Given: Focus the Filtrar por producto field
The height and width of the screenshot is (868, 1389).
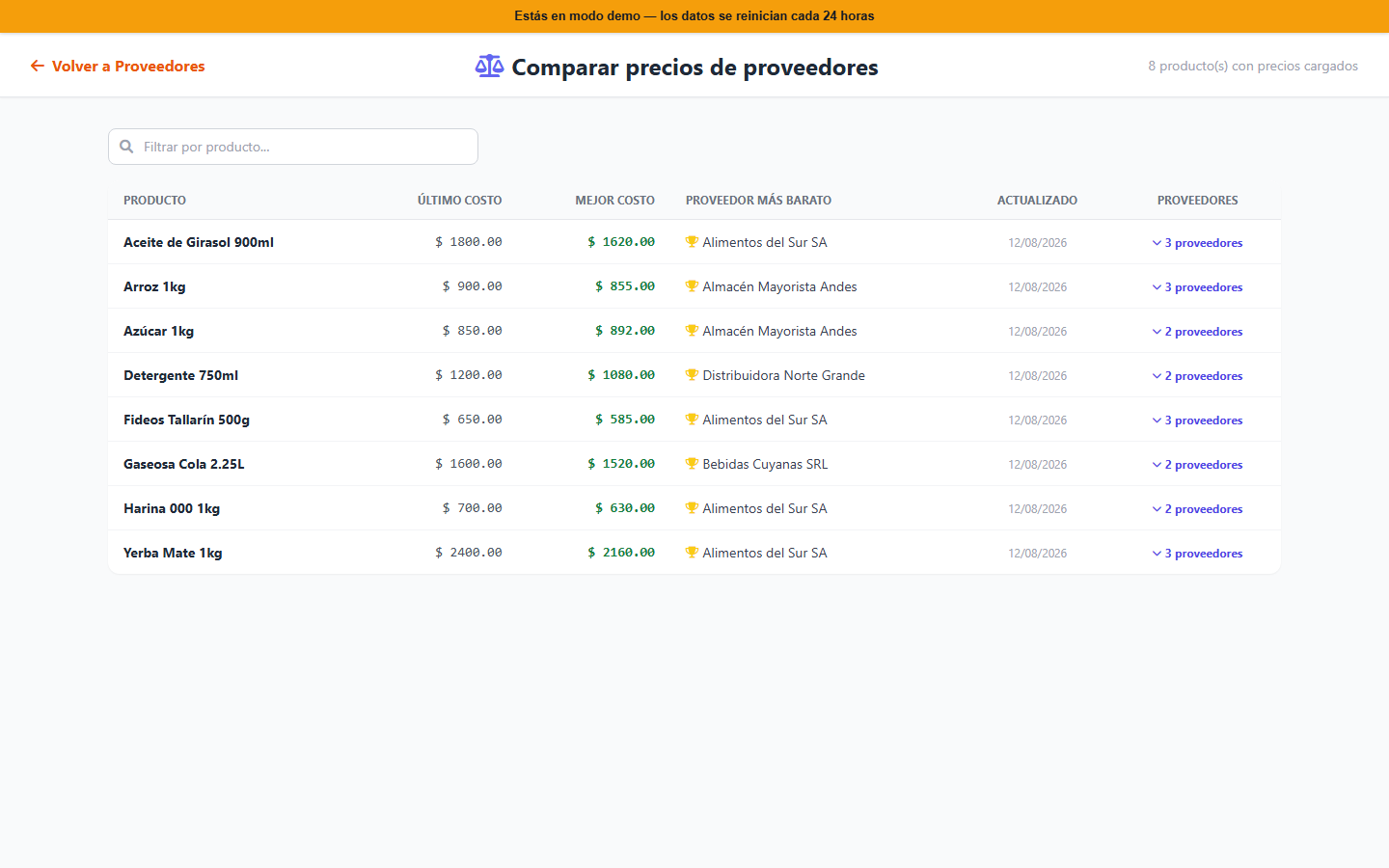Looking at the screenshot, I should [293, 147].
